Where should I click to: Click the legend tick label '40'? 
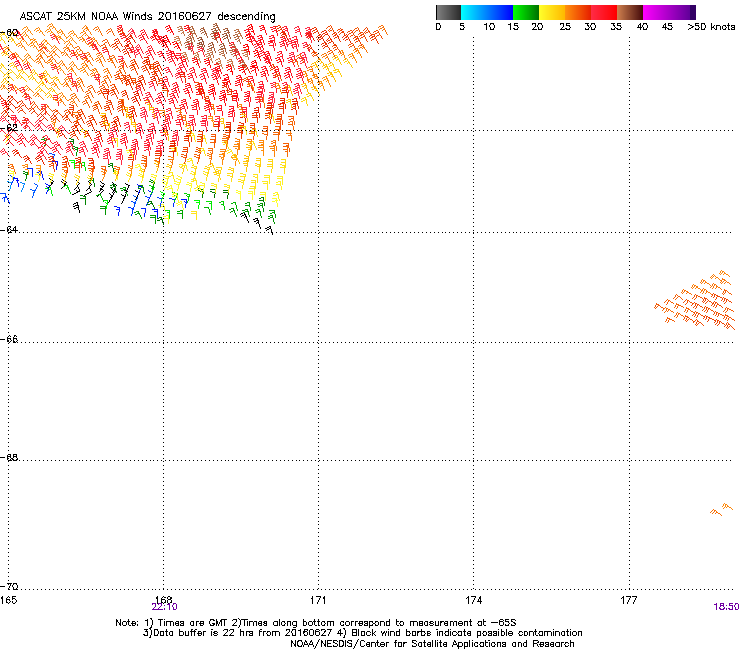(x=642, y=27)
